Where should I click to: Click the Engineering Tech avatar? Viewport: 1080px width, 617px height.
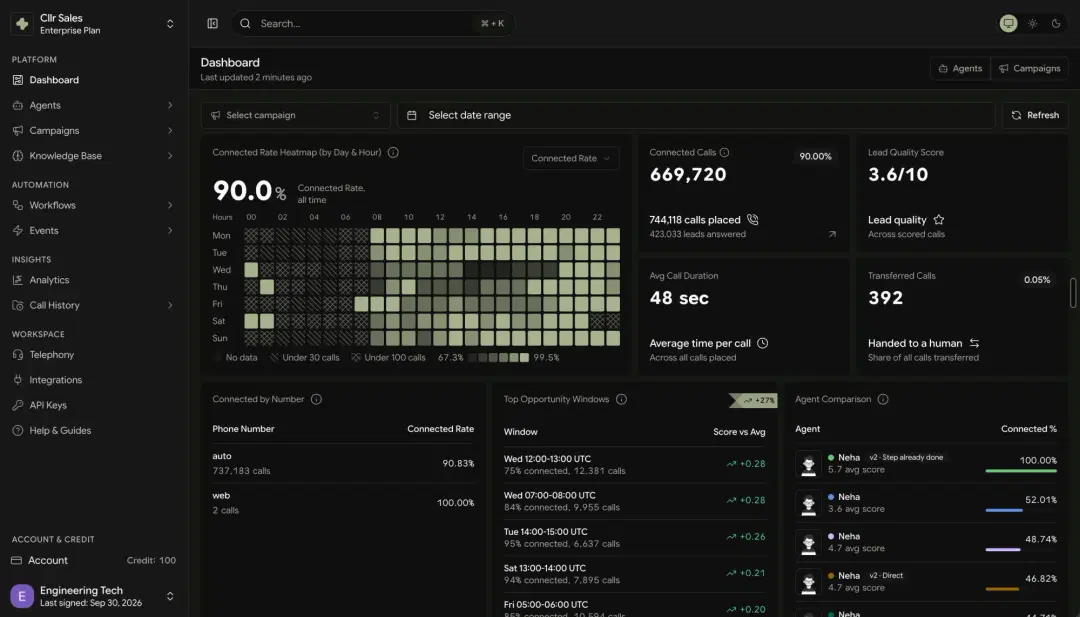22,596
